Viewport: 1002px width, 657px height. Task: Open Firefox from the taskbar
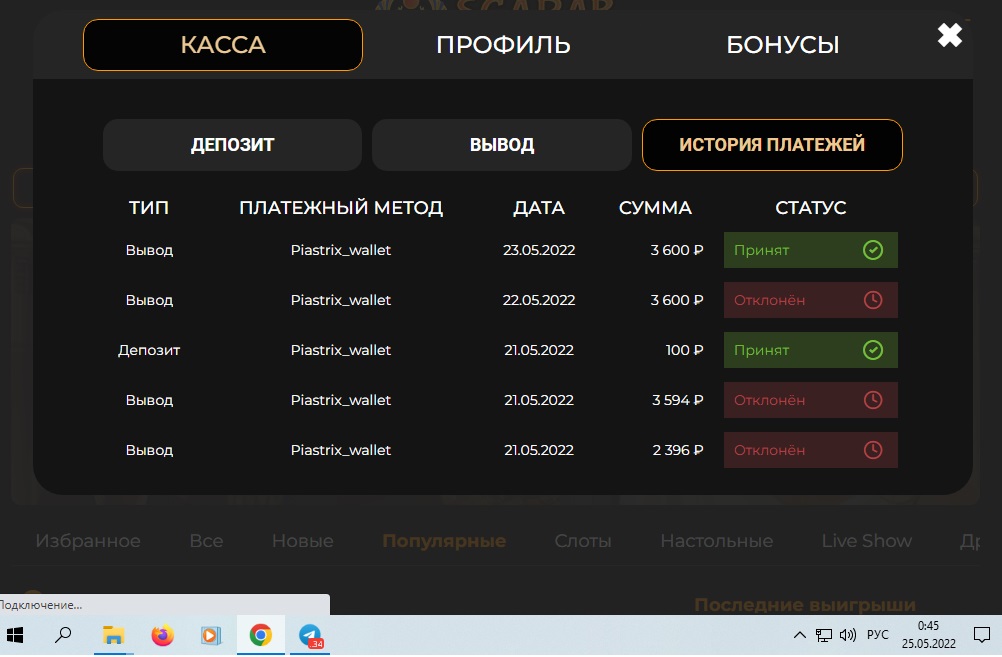(x=162, y=635)
